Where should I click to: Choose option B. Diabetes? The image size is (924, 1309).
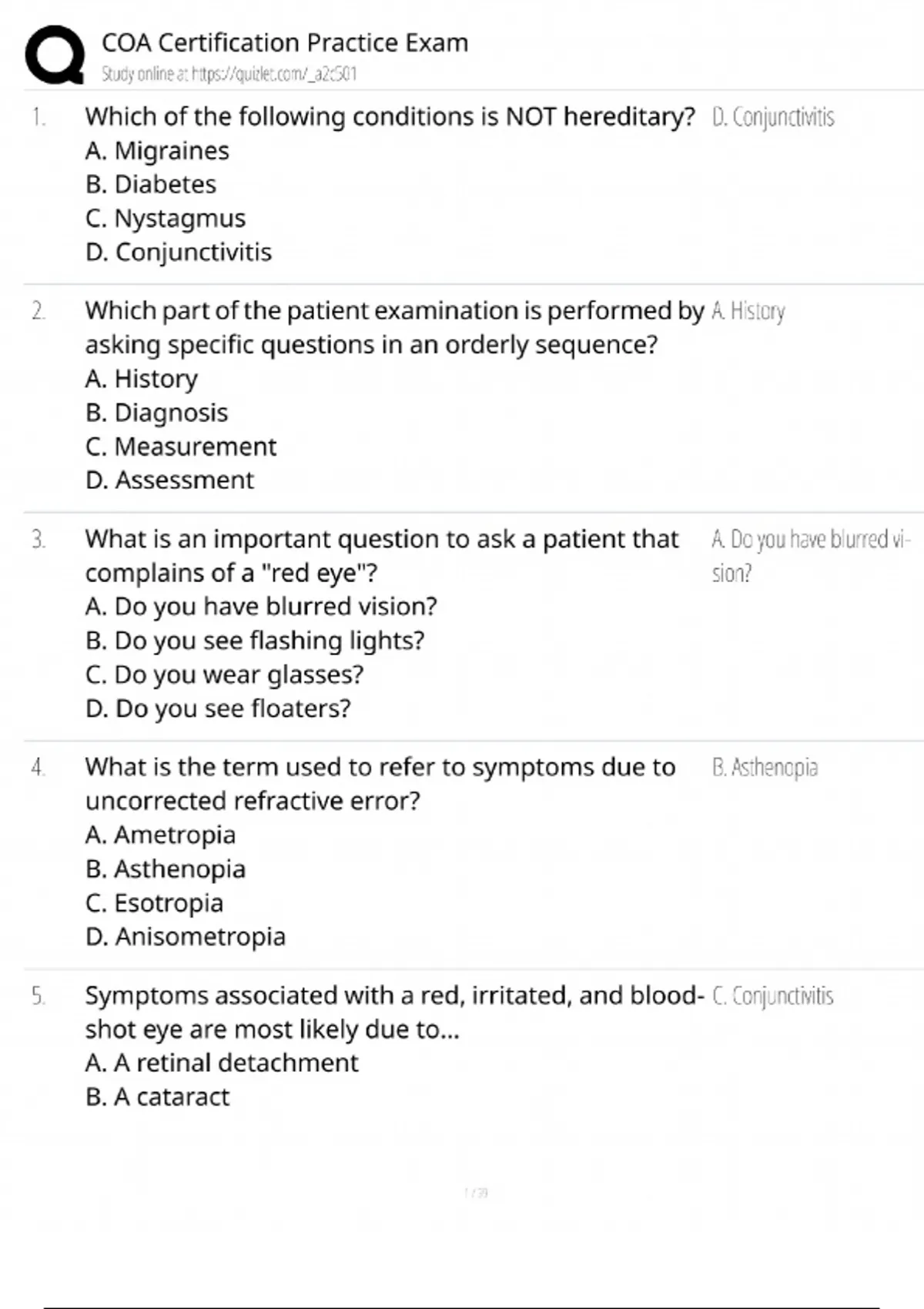click(151, 185)
